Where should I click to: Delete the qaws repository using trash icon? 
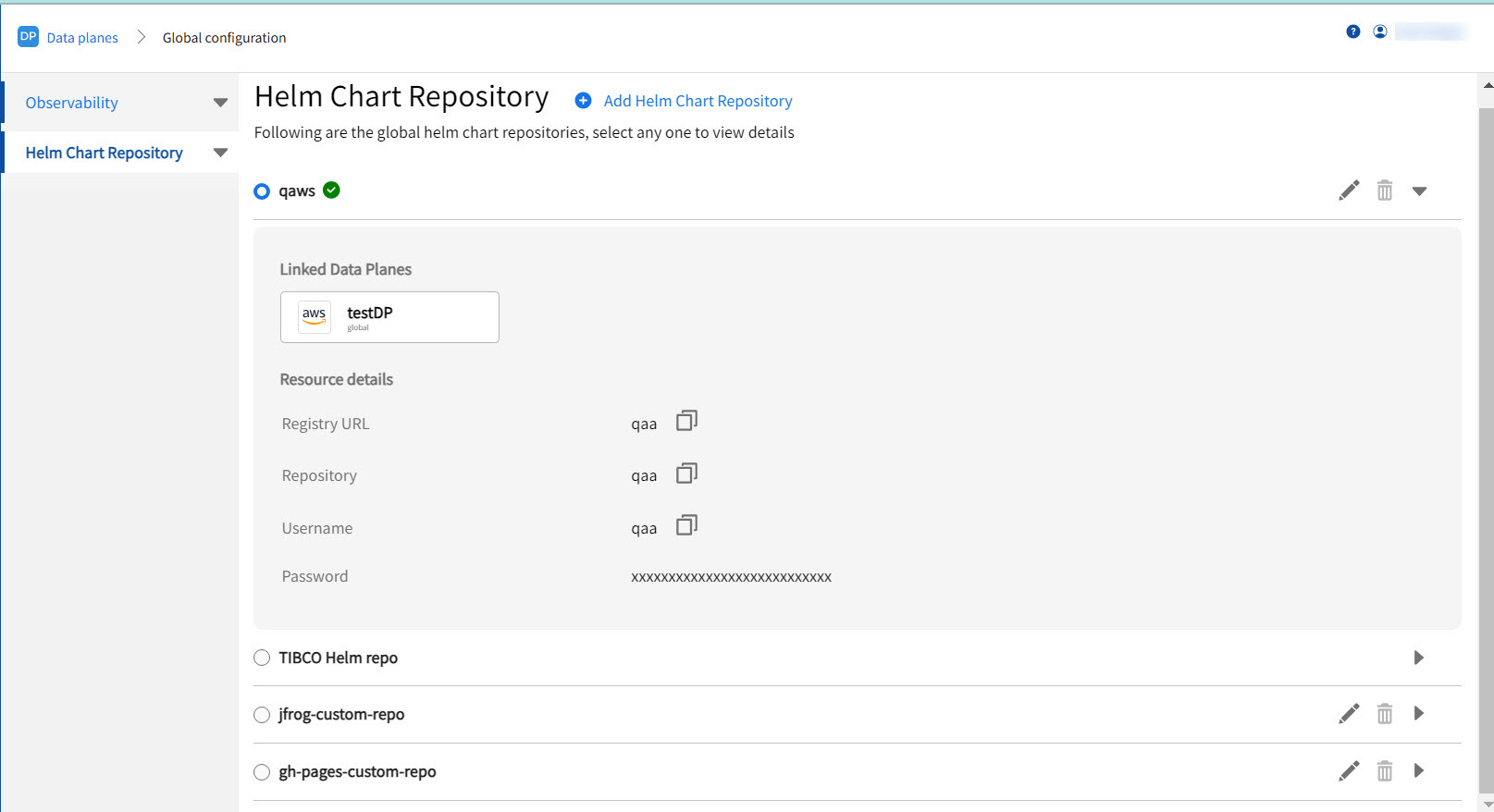point(1384,191)
